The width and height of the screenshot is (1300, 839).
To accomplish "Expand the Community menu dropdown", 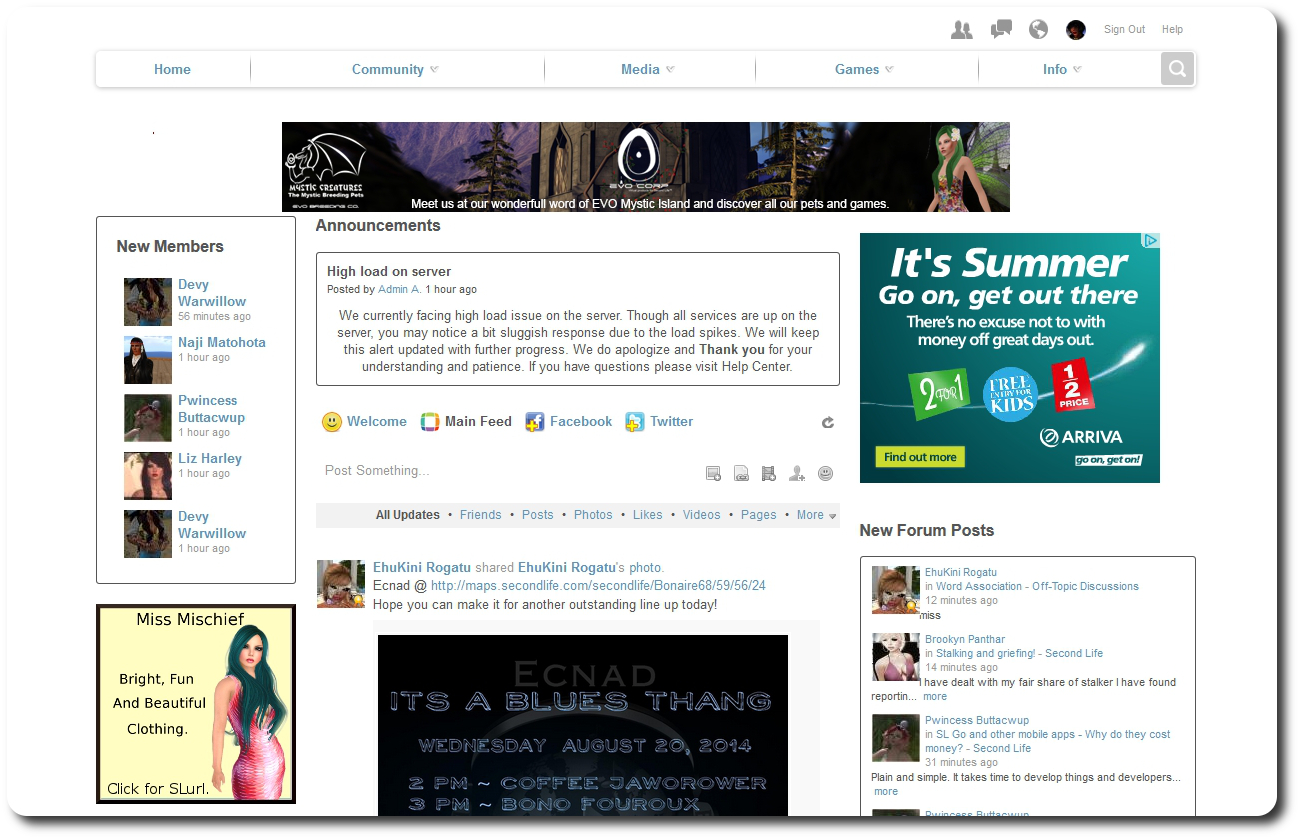I will [x=395, y=69].
